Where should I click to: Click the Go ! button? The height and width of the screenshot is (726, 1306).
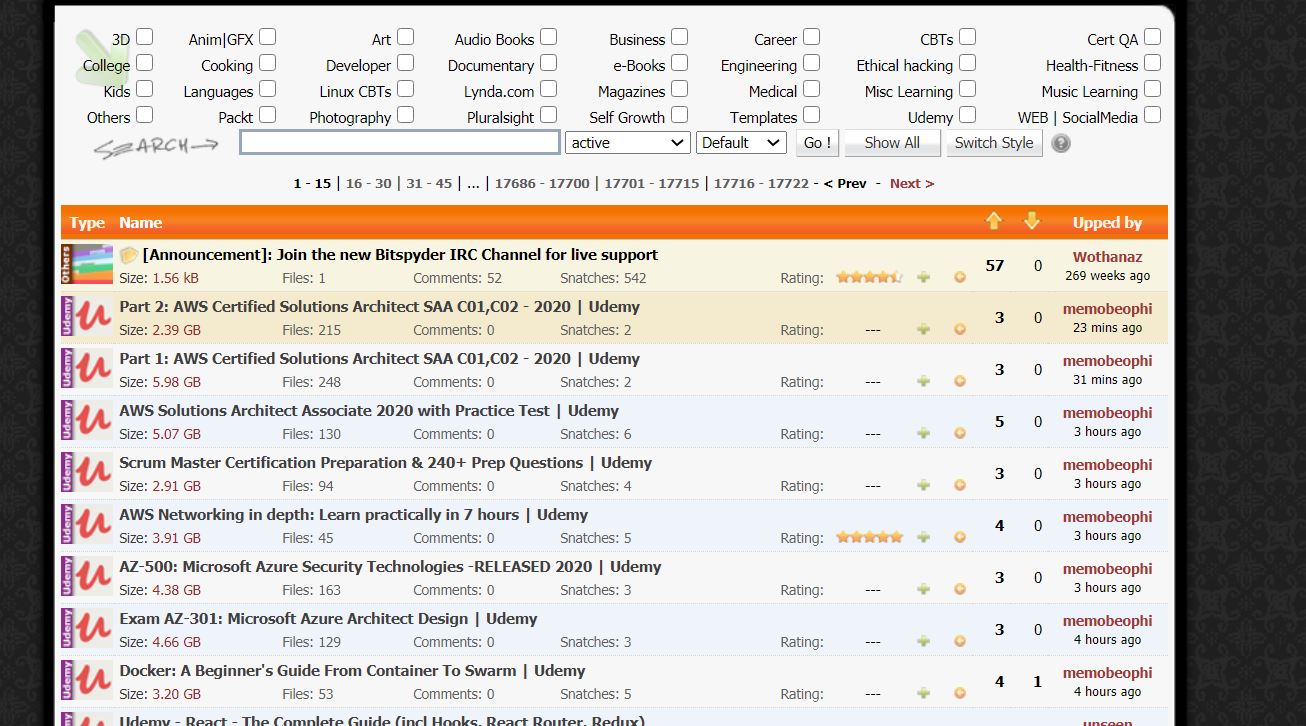point(818,143)
